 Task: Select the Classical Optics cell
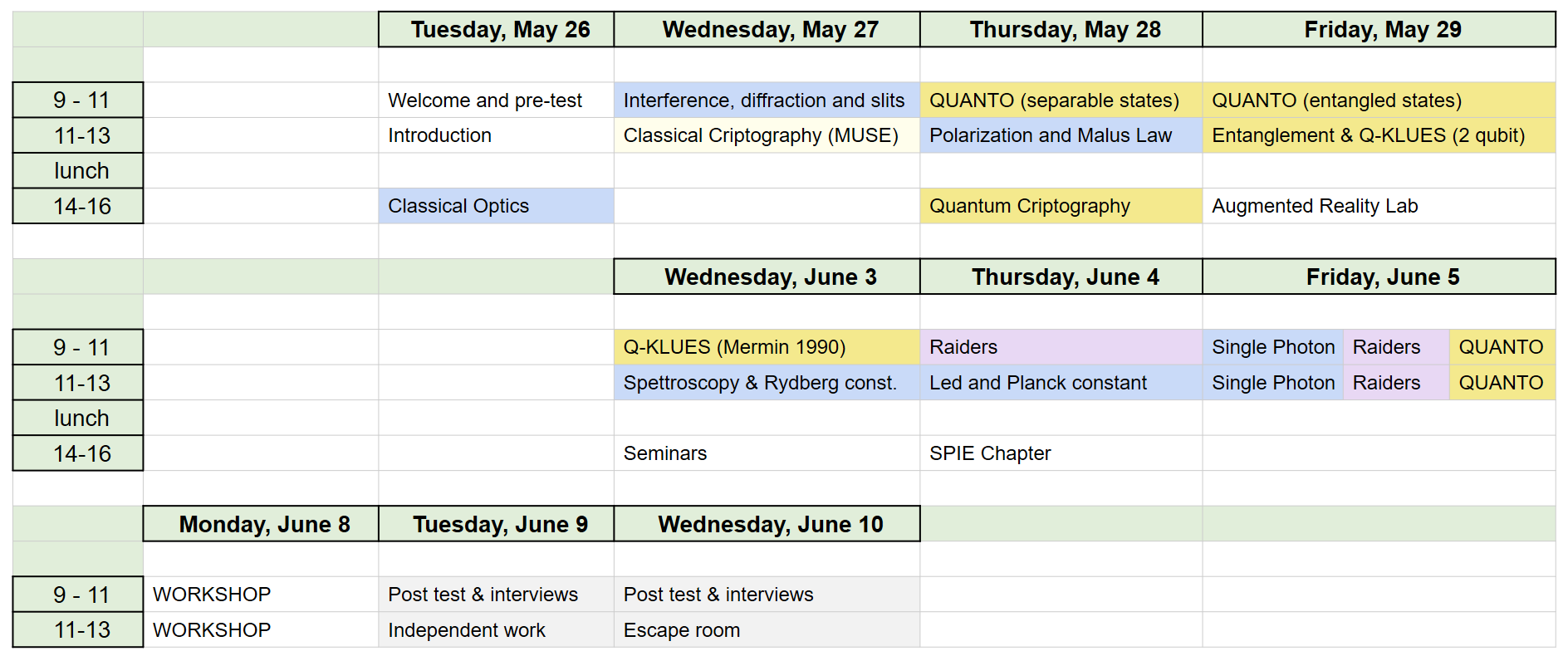pyautogui.click(x=496, y=206)
